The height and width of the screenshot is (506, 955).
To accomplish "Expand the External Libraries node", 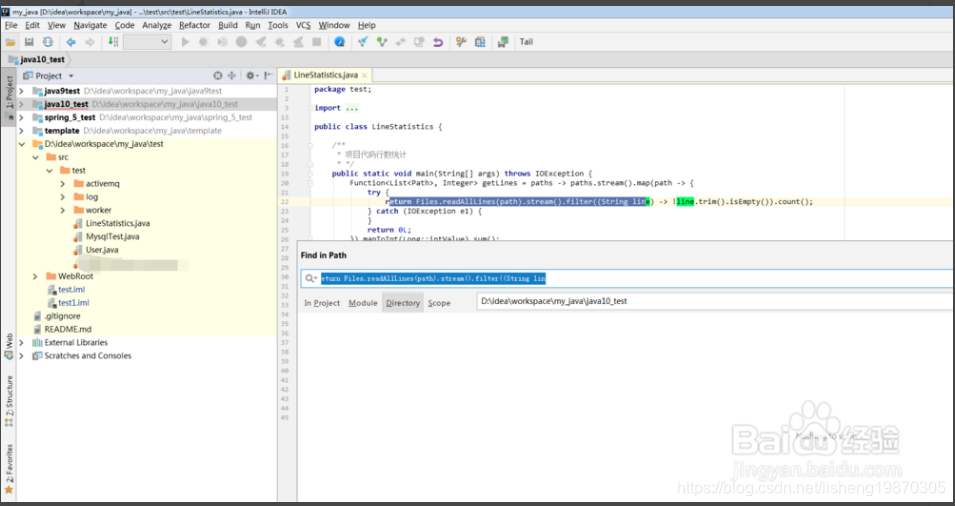I will coord(22,343).
